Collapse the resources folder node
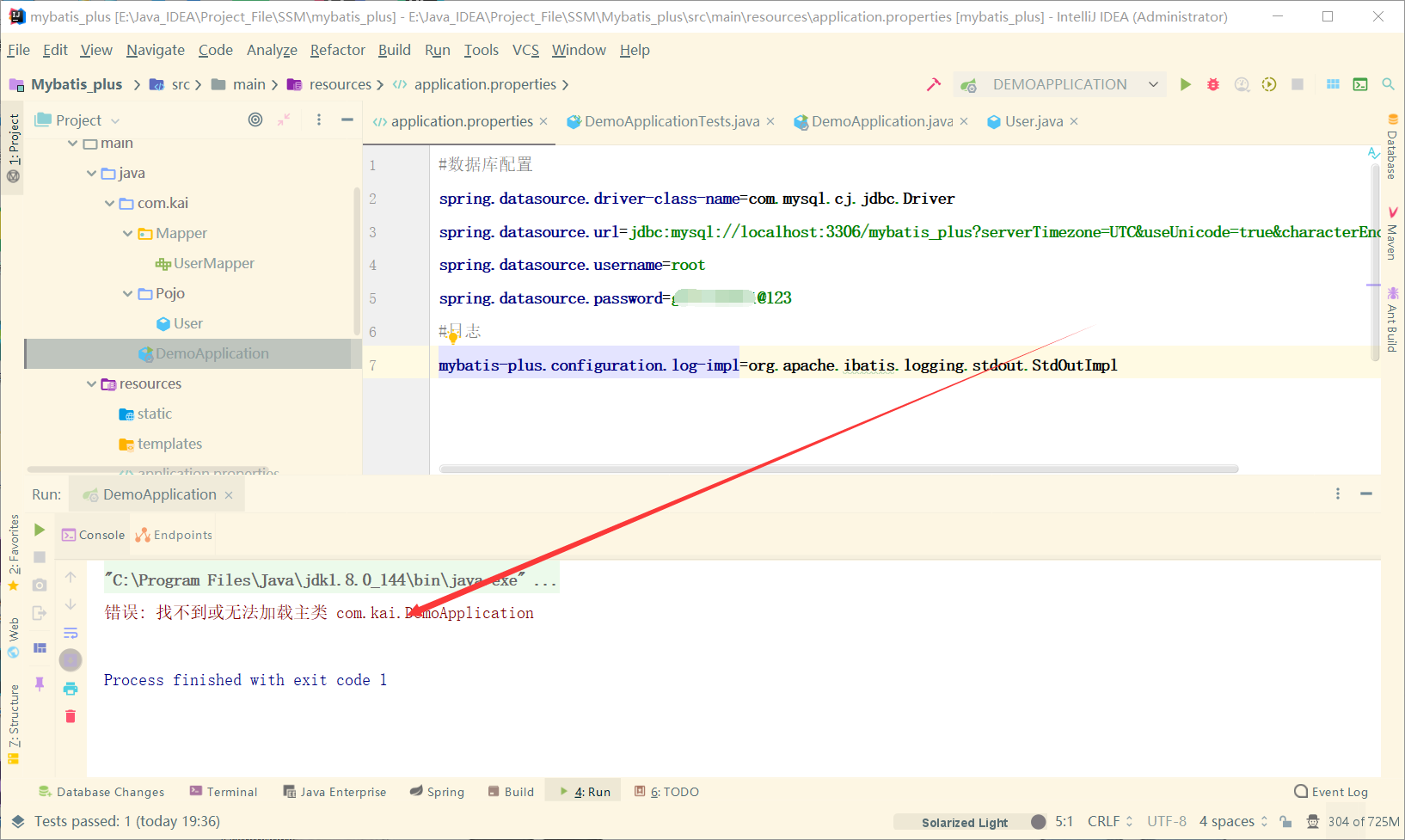 click(x=91, y=383)
